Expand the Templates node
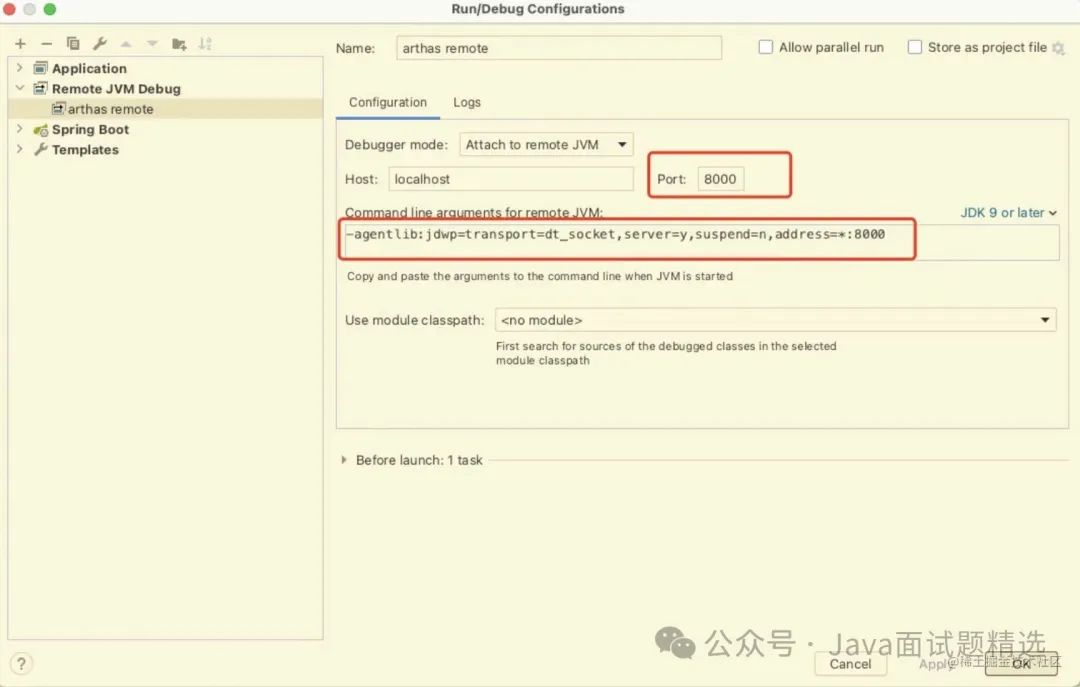 pos(19,149)
